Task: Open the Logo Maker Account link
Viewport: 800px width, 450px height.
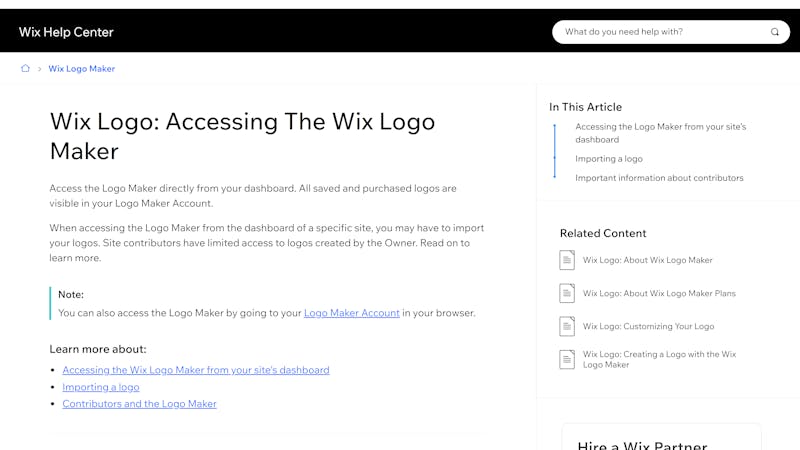Action: (x=352, y=313)
